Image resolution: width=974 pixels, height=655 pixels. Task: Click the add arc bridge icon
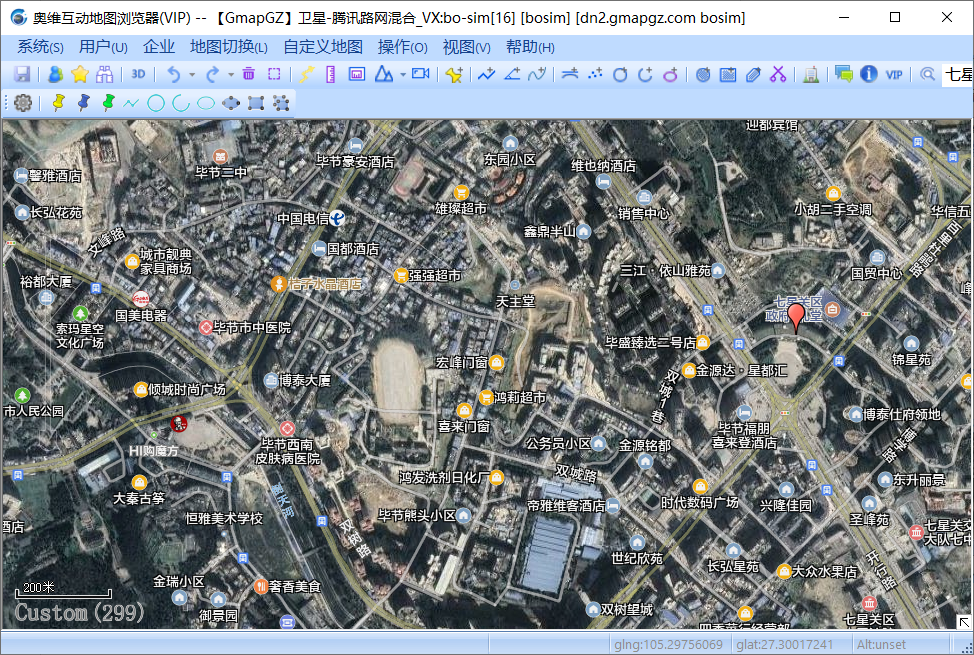click(570, 75)
